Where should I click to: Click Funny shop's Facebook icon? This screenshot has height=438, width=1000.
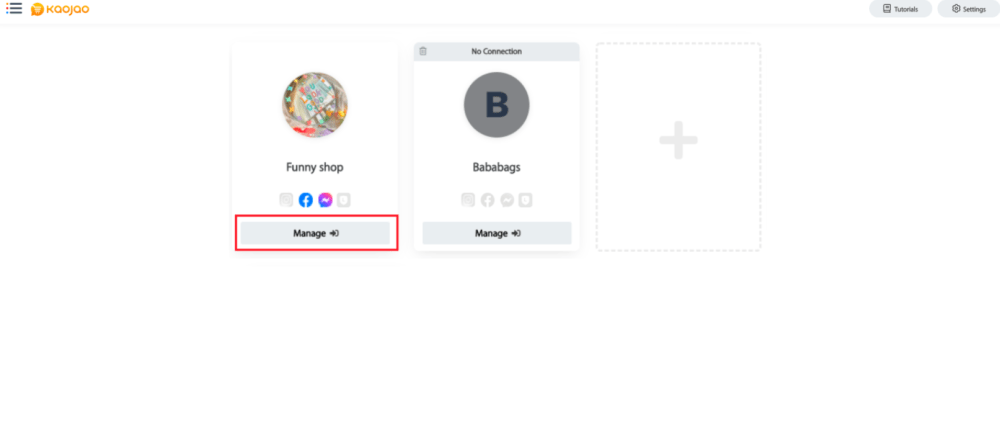point(305,200)
